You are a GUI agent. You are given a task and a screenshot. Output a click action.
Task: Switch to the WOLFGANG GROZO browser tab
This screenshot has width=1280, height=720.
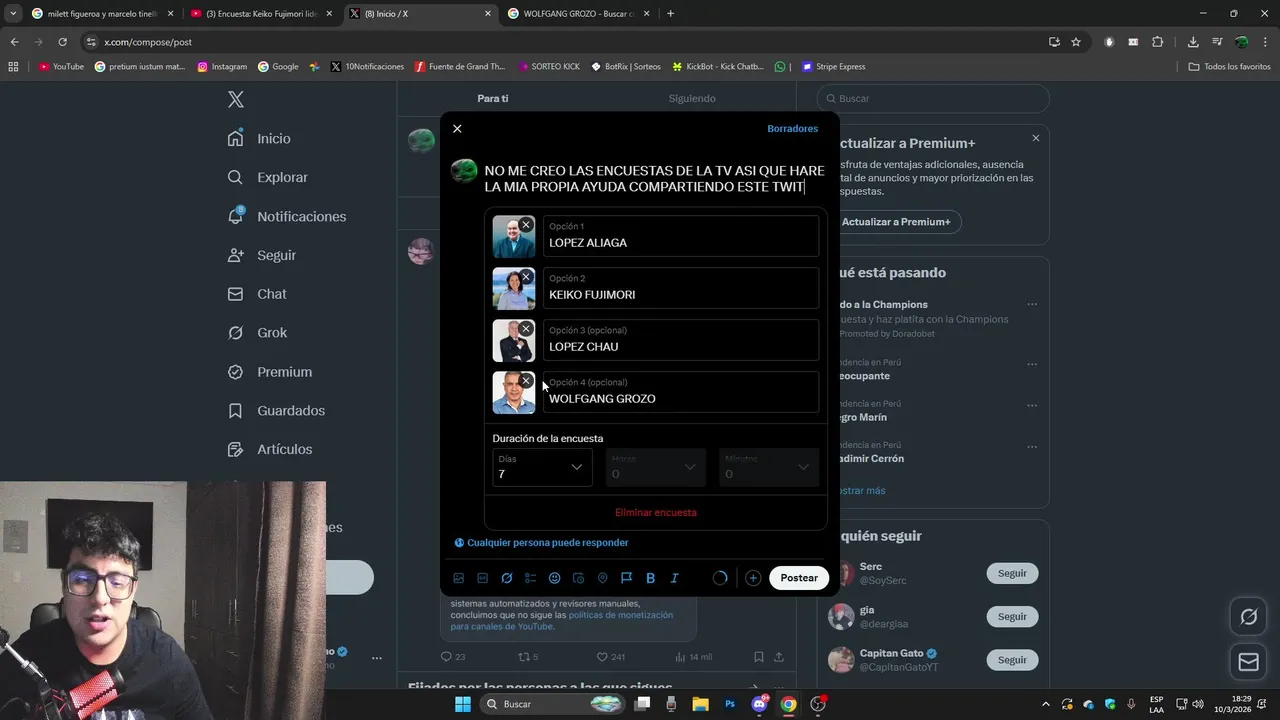coord(578,14)
